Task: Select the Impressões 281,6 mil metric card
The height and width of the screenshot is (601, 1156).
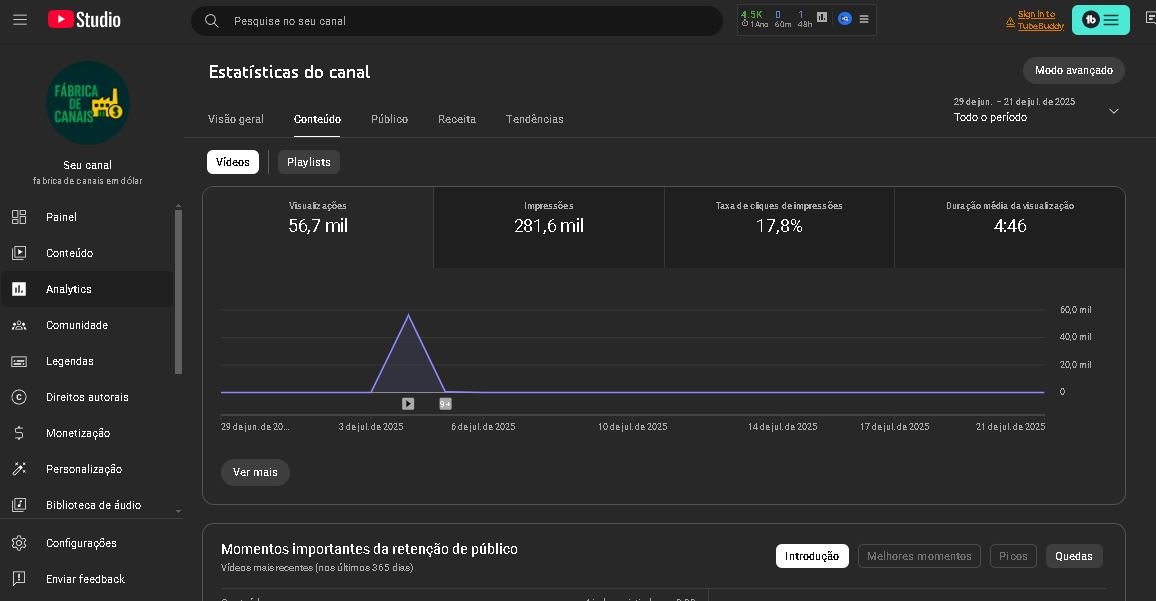Action: coord(549,227)
